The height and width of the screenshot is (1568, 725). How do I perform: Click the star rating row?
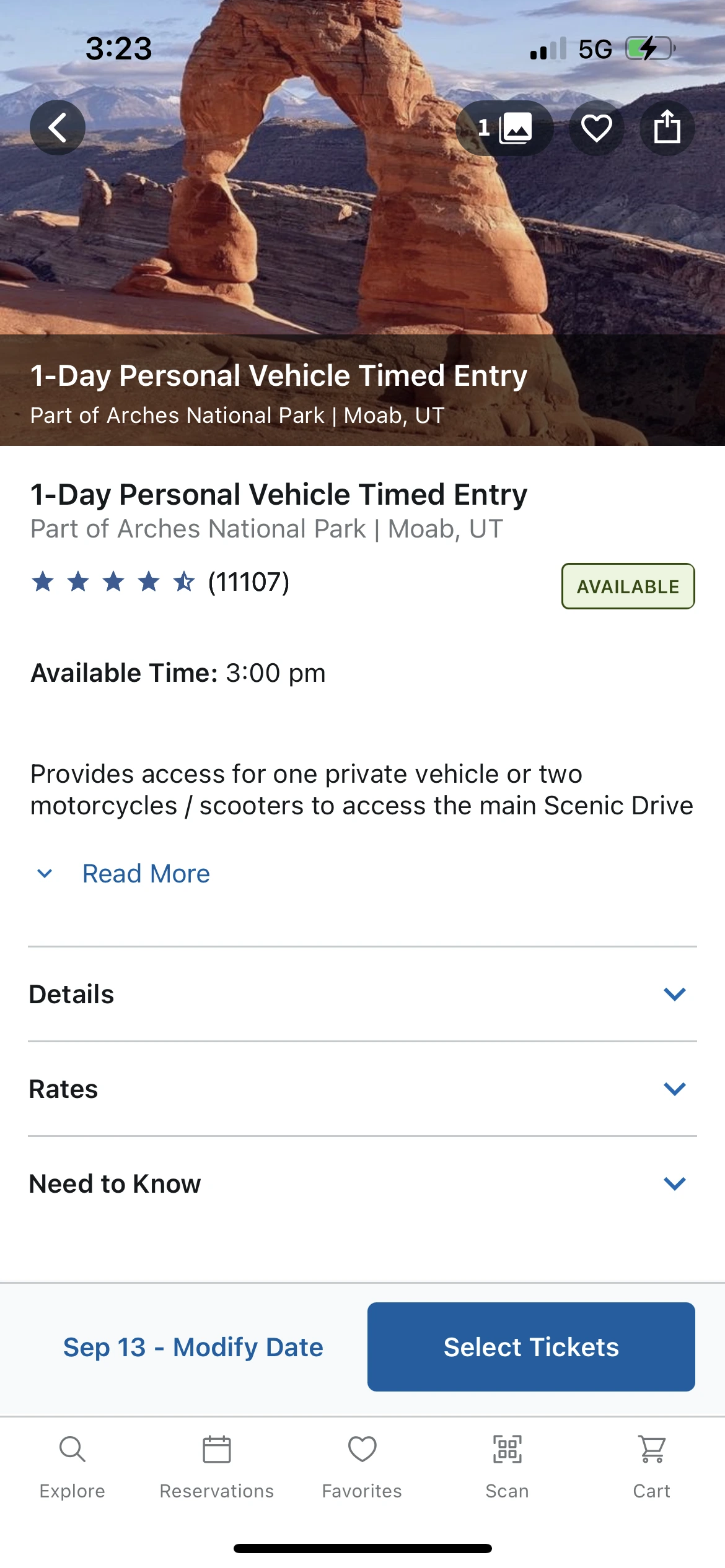pos(113,582)
